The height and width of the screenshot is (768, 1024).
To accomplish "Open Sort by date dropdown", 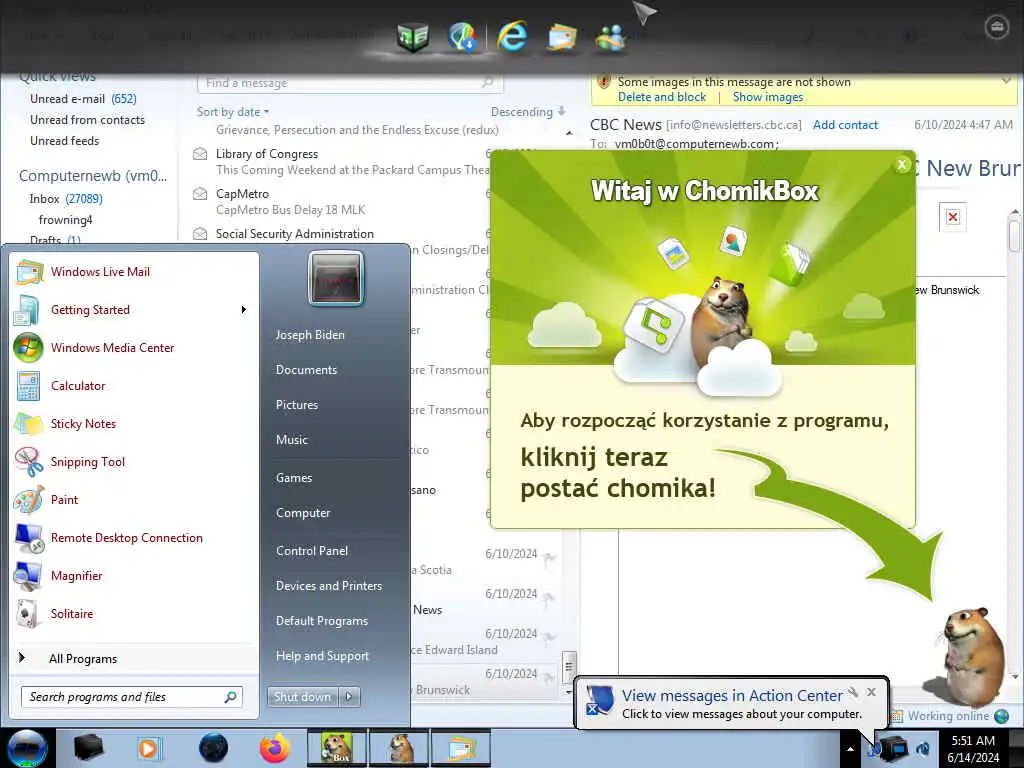I will (232, 112).
